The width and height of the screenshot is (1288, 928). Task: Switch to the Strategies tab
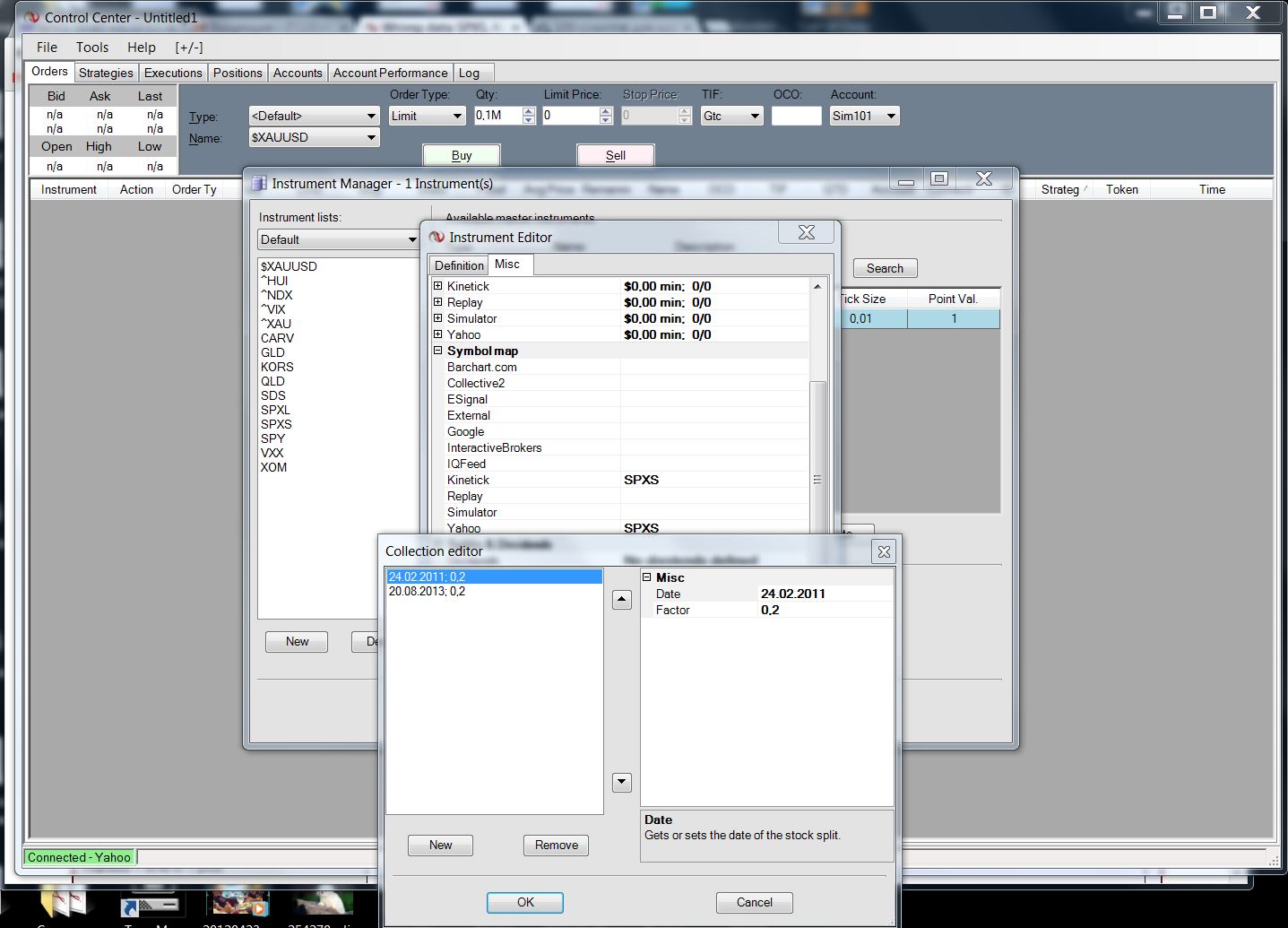click(106, 73)
